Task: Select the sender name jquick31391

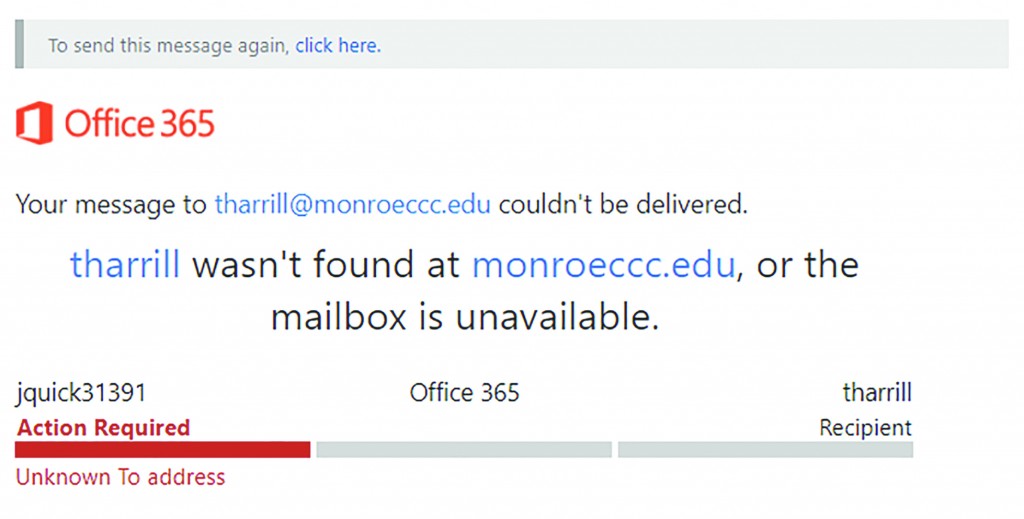Action: [81, 392]
